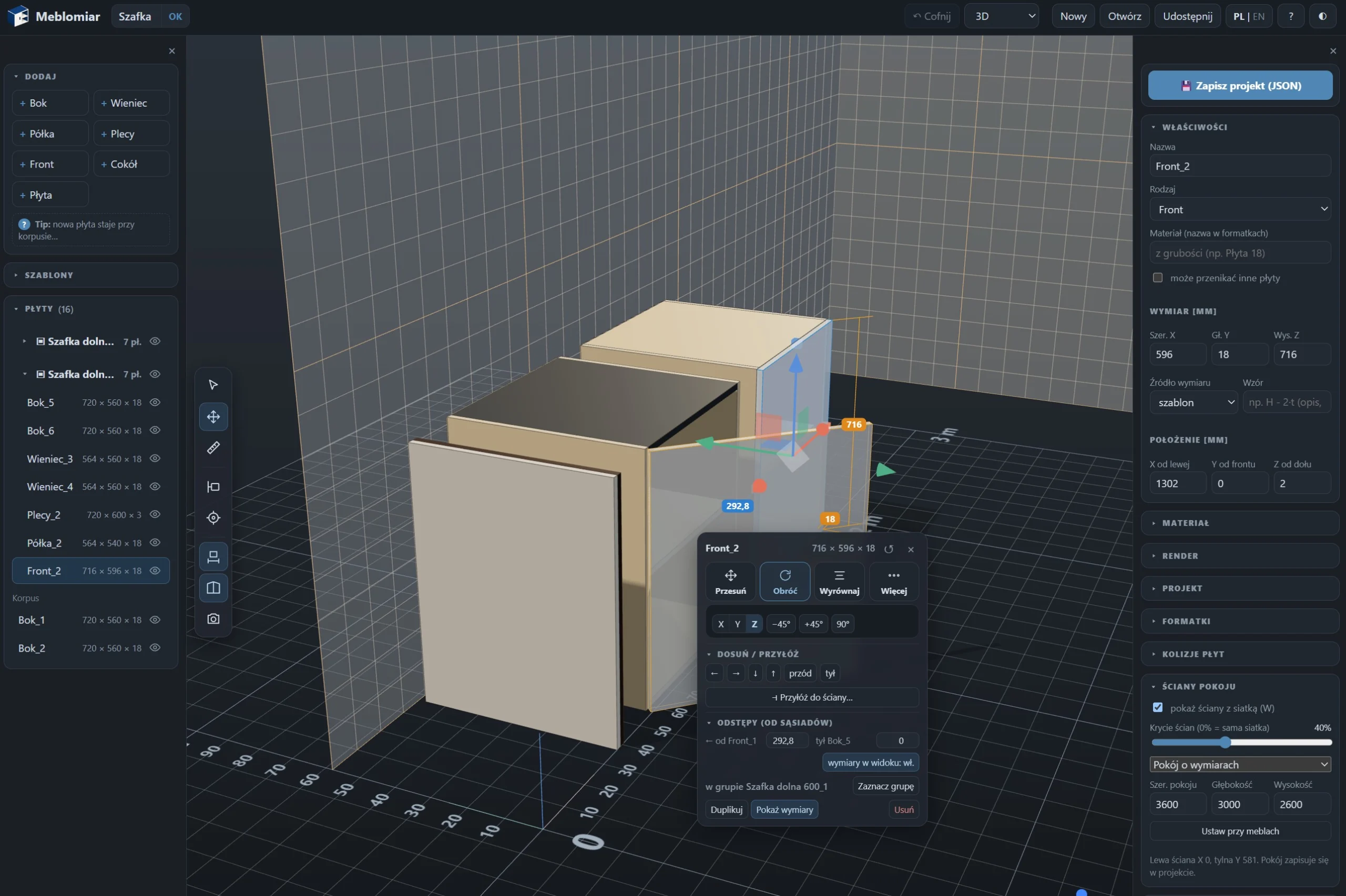The height and width of the screenshot is (896, 1346).
Task: Toggle the floor-snap stand icon
Action: pos(213,557)
